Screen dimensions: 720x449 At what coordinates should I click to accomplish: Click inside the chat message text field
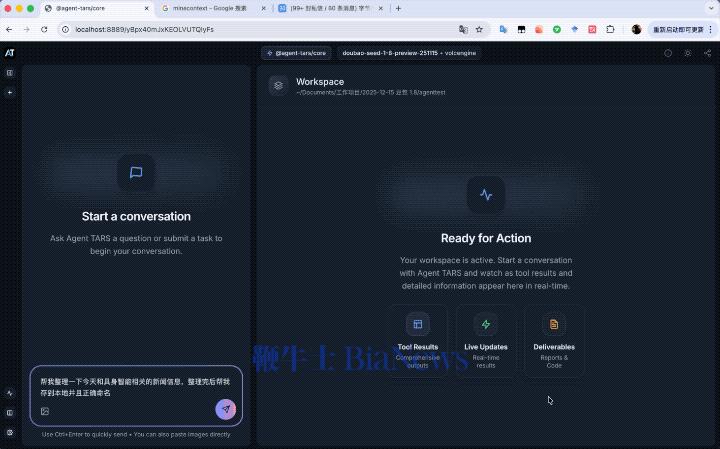click(x=130, y=387)
